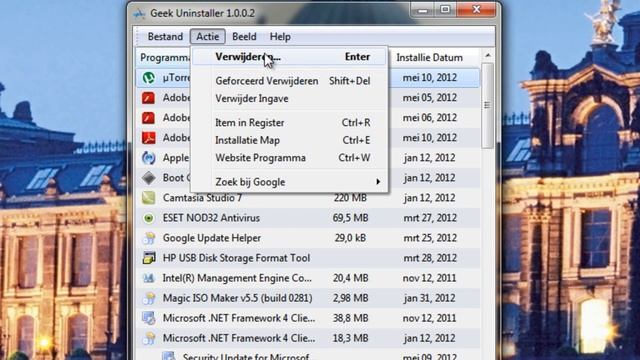Screen dimensions: 640x360
Task: Click the 2,98 MB size cell
Action: tap(350, 298)
